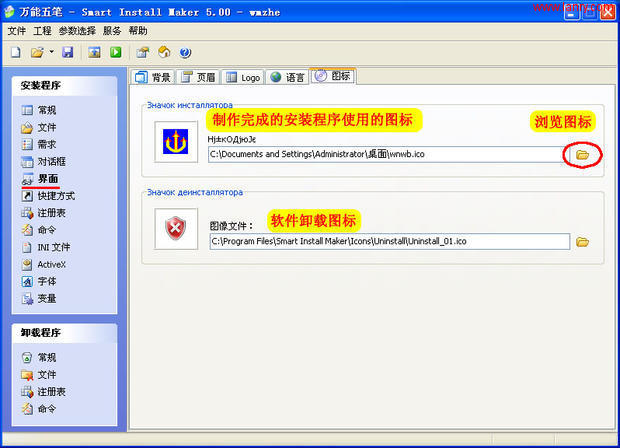Click the INI 文件 document icon
This screenshot has height=448, width=620.
coord(27,247)
